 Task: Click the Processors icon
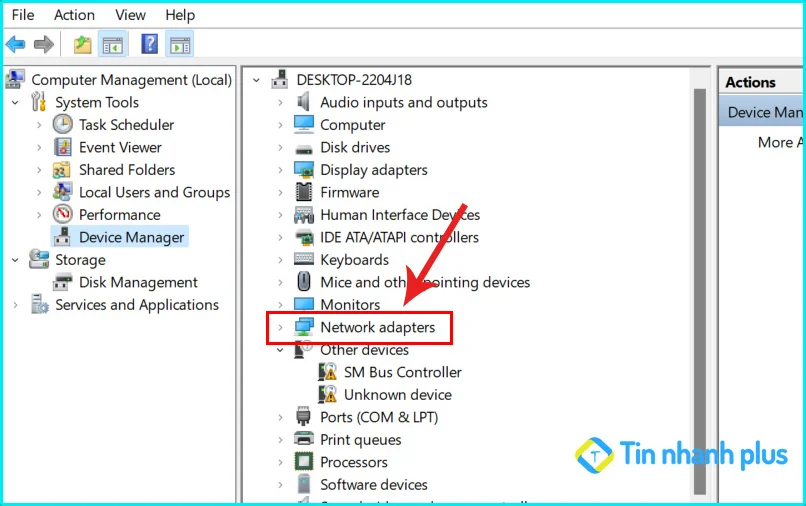pyautogui.click(x=304, y=461)
